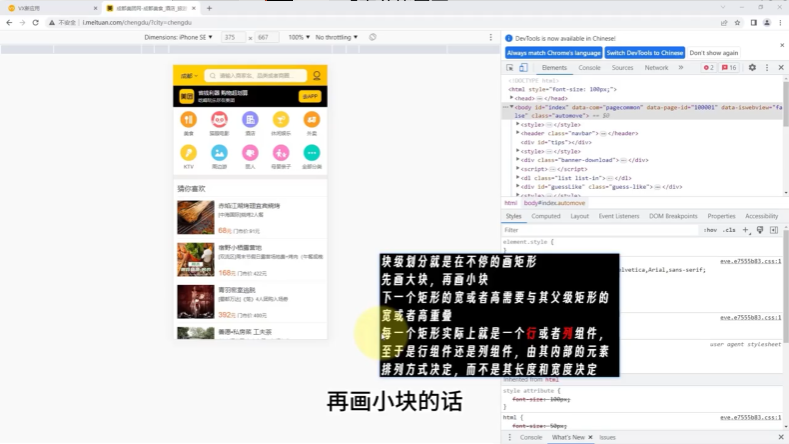Open the Chrome profile avatar icon

pyautogui.click(x=767, y=23)
